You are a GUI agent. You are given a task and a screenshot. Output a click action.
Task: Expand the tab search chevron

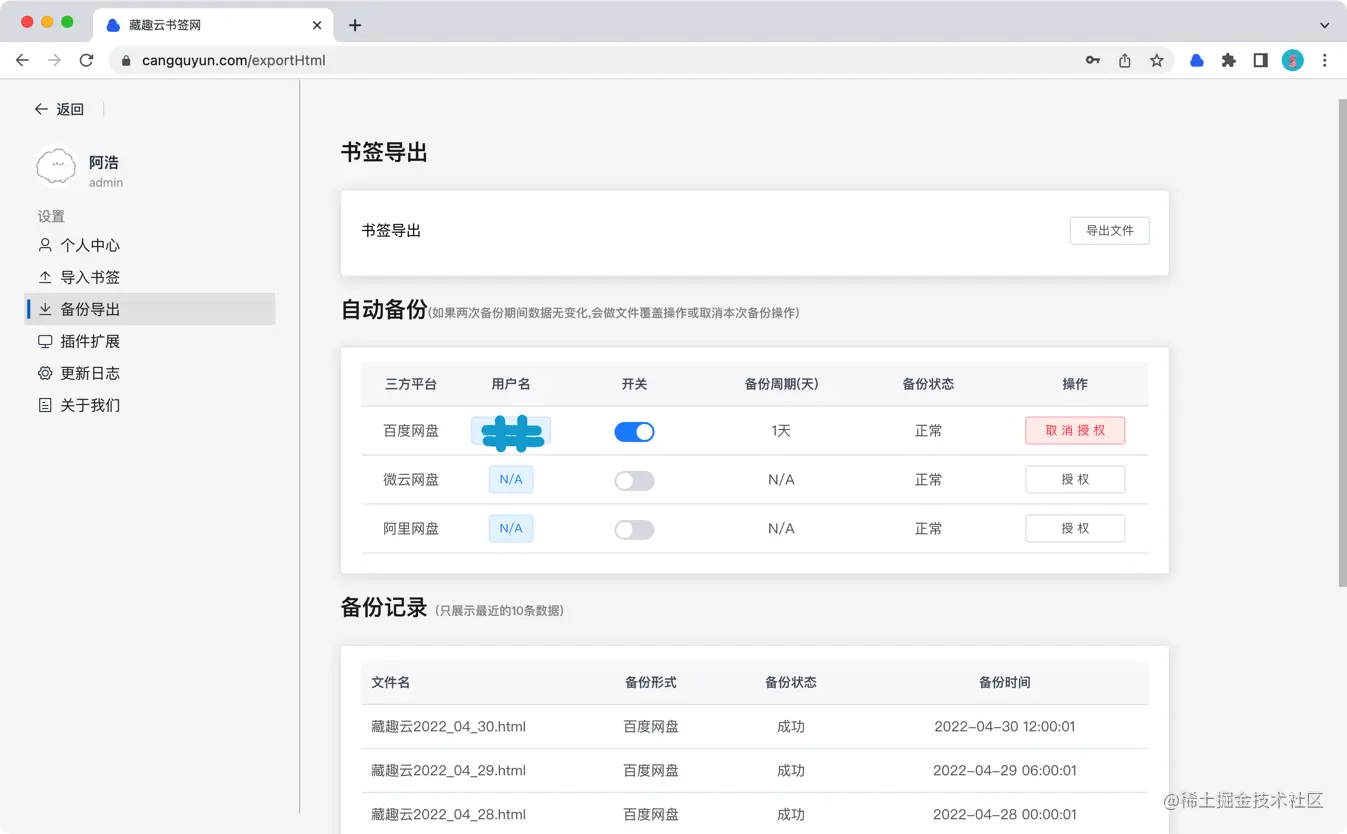(1325, 25)
